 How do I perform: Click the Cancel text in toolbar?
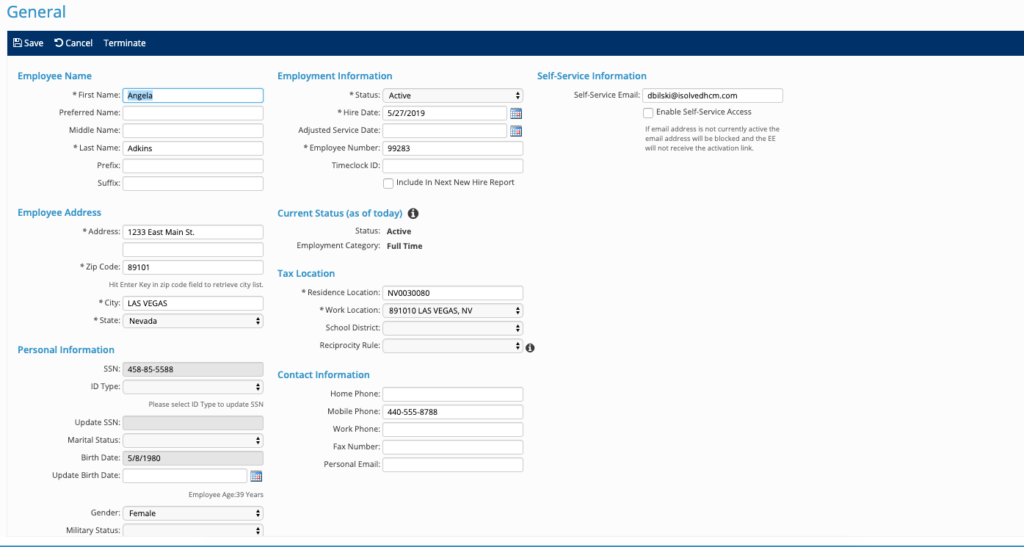click(x=79, y=43)
